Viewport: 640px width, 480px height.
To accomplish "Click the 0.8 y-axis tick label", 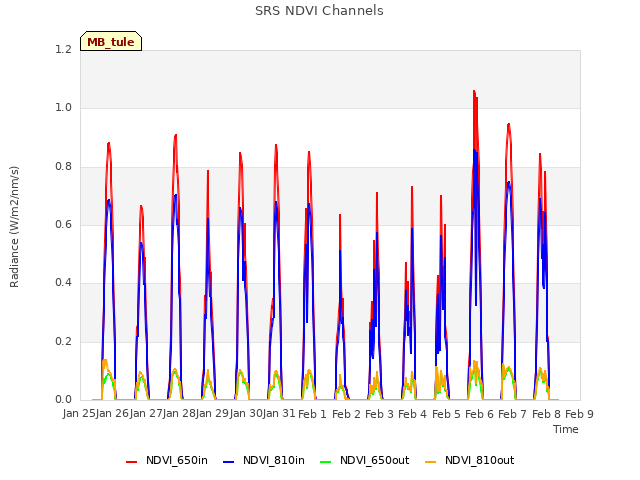I will [64, 166].
